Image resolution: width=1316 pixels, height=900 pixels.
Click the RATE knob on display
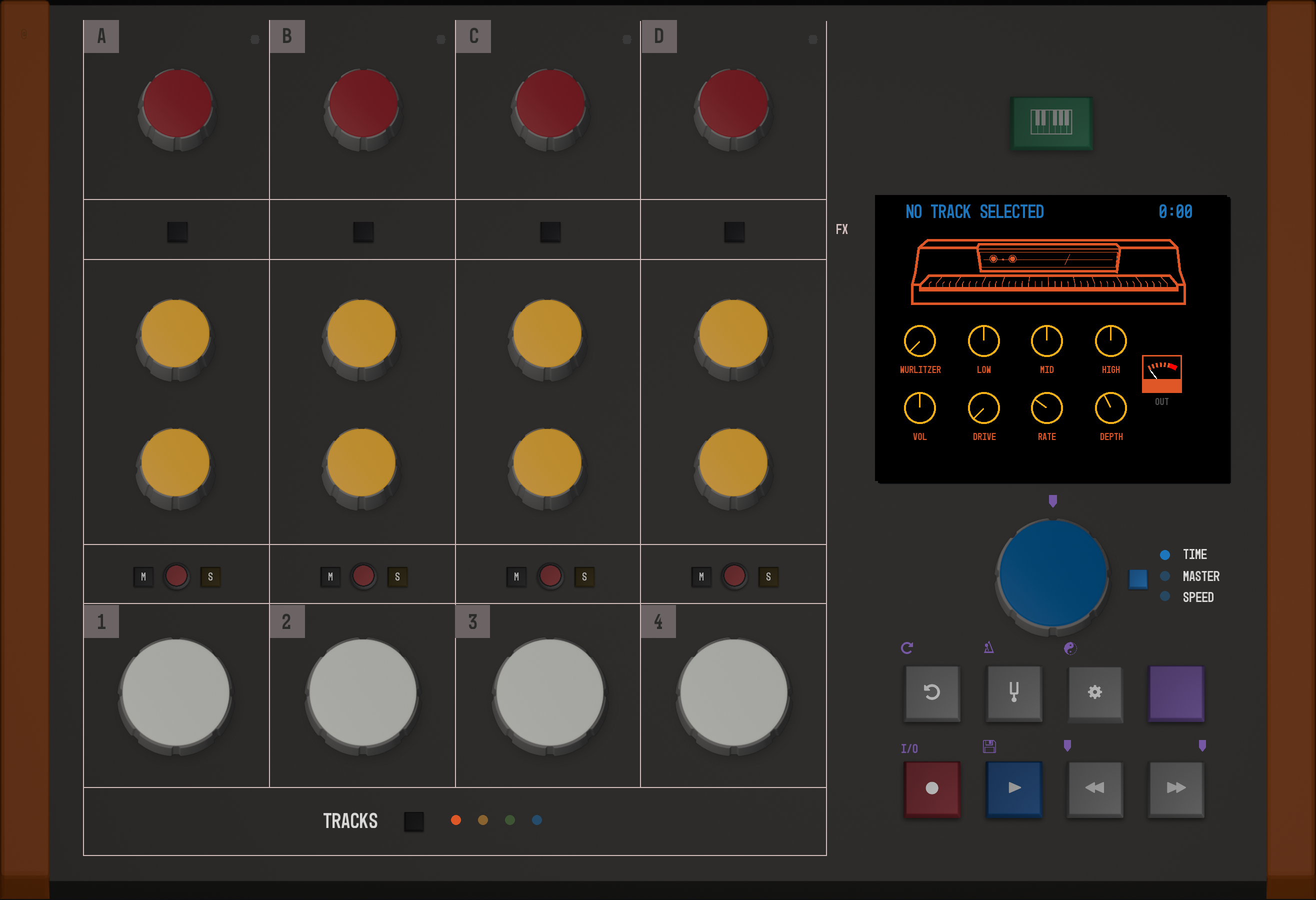point(1046,408)
